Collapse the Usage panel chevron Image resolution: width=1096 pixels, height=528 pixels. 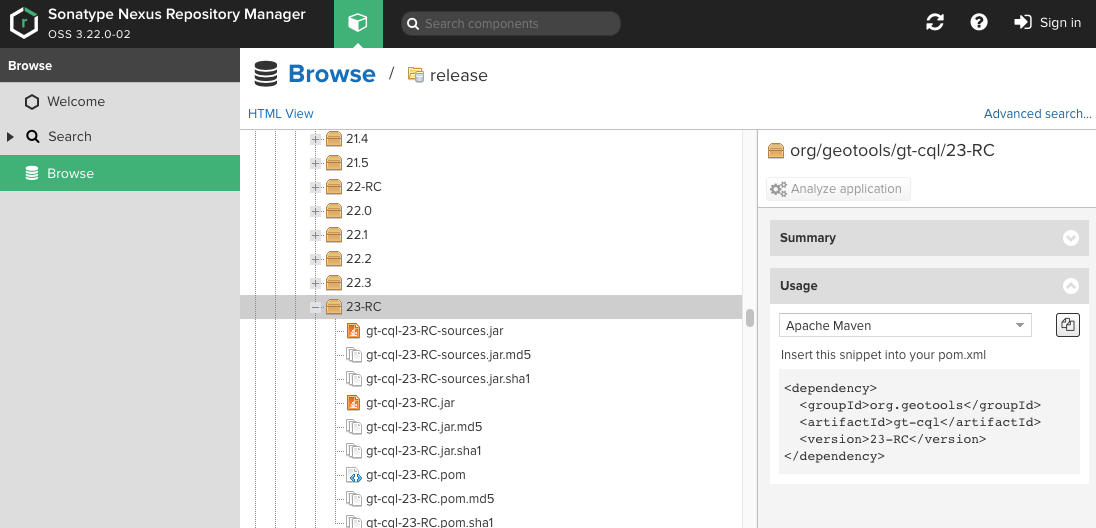(1071, 286)
